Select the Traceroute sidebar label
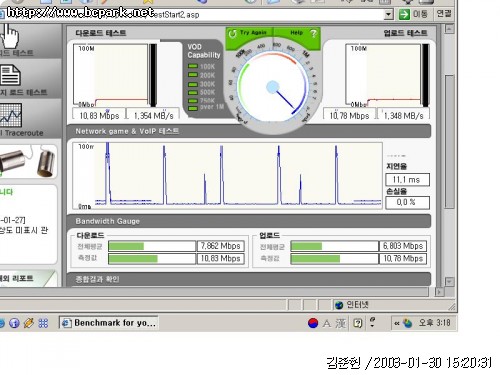 pos(23,133)
